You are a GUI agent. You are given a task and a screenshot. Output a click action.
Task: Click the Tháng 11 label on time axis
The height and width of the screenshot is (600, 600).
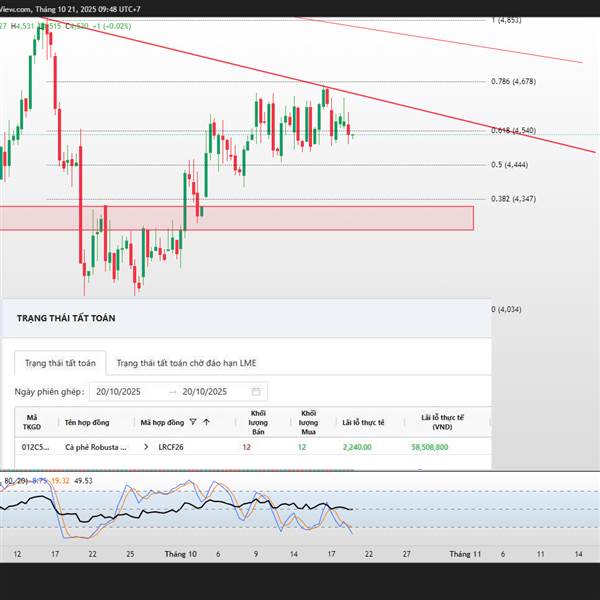[x=465, y=554]
